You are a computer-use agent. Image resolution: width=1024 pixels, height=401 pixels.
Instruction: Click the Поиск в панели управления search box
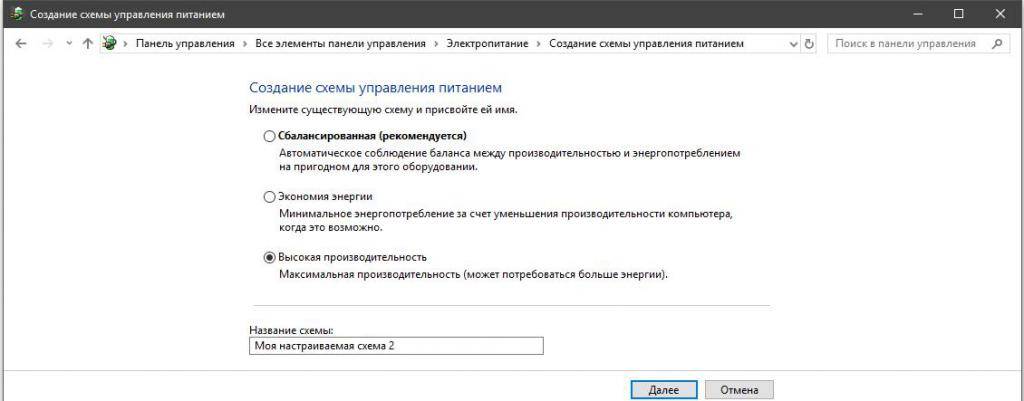coord(905,44)
